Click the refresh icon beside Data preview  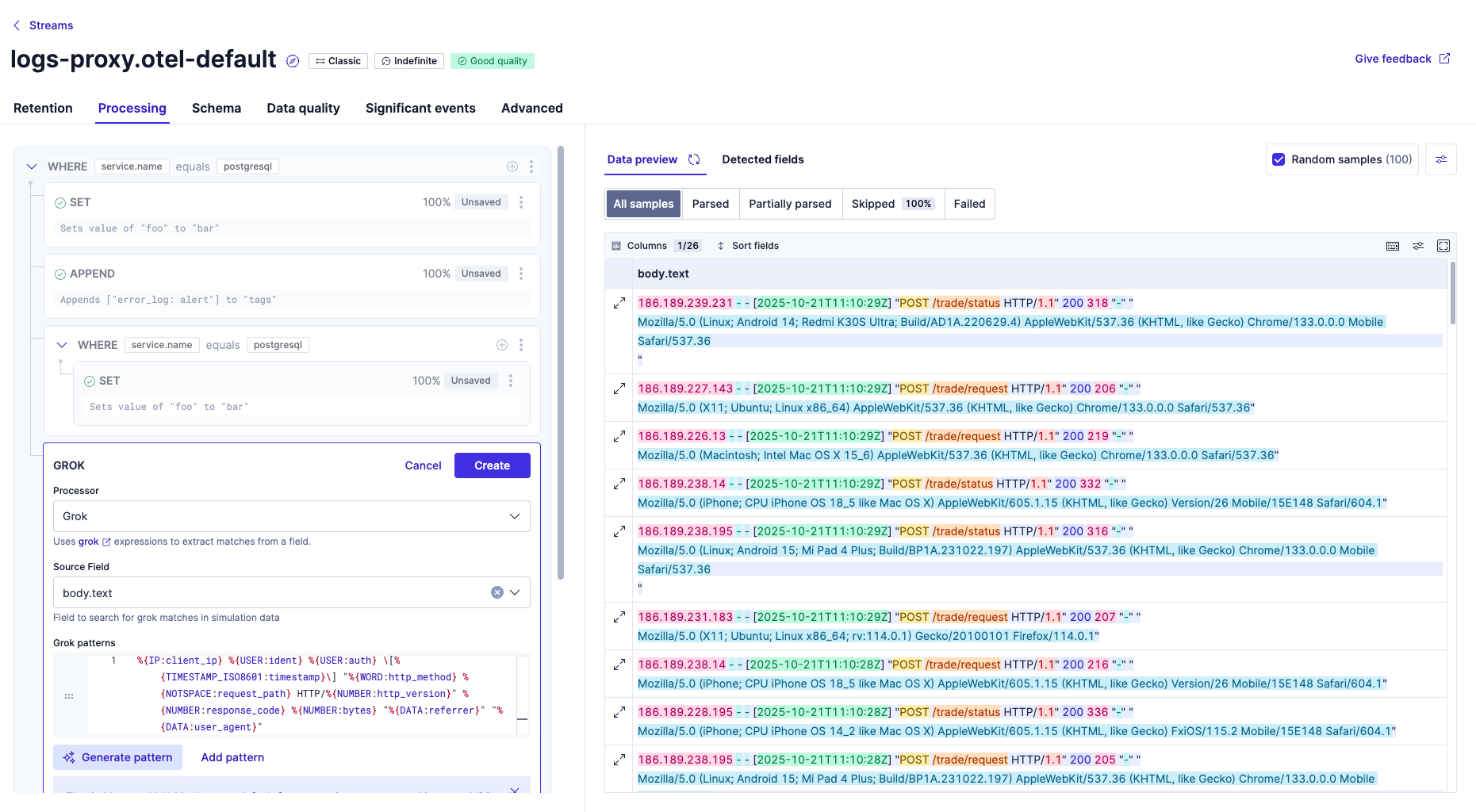coord(694,159)
